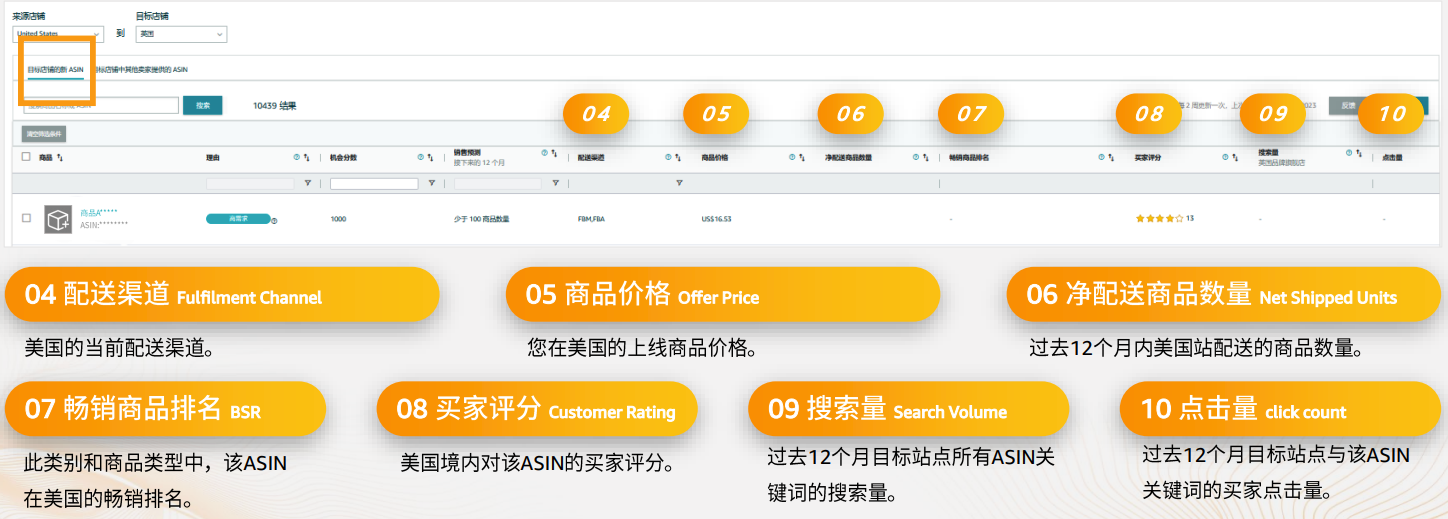Tick the select-all checkbox in table header
1448x519 pixels.
26,157
